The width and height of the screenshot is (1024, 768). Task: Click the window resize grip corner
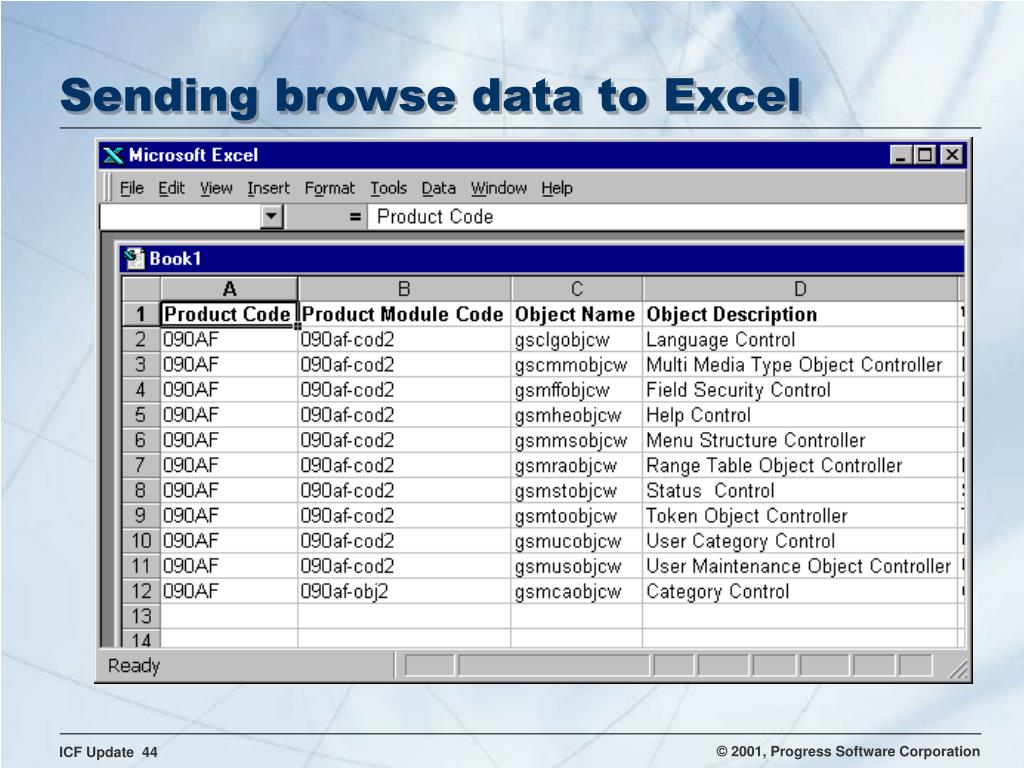tap(957, 669)
